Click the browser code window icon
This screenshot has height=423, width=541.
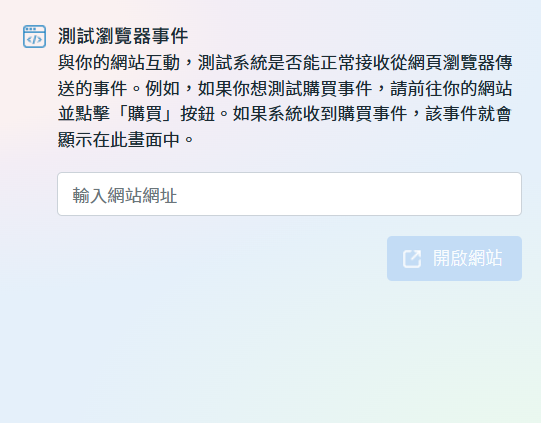[x=34, y=36]
